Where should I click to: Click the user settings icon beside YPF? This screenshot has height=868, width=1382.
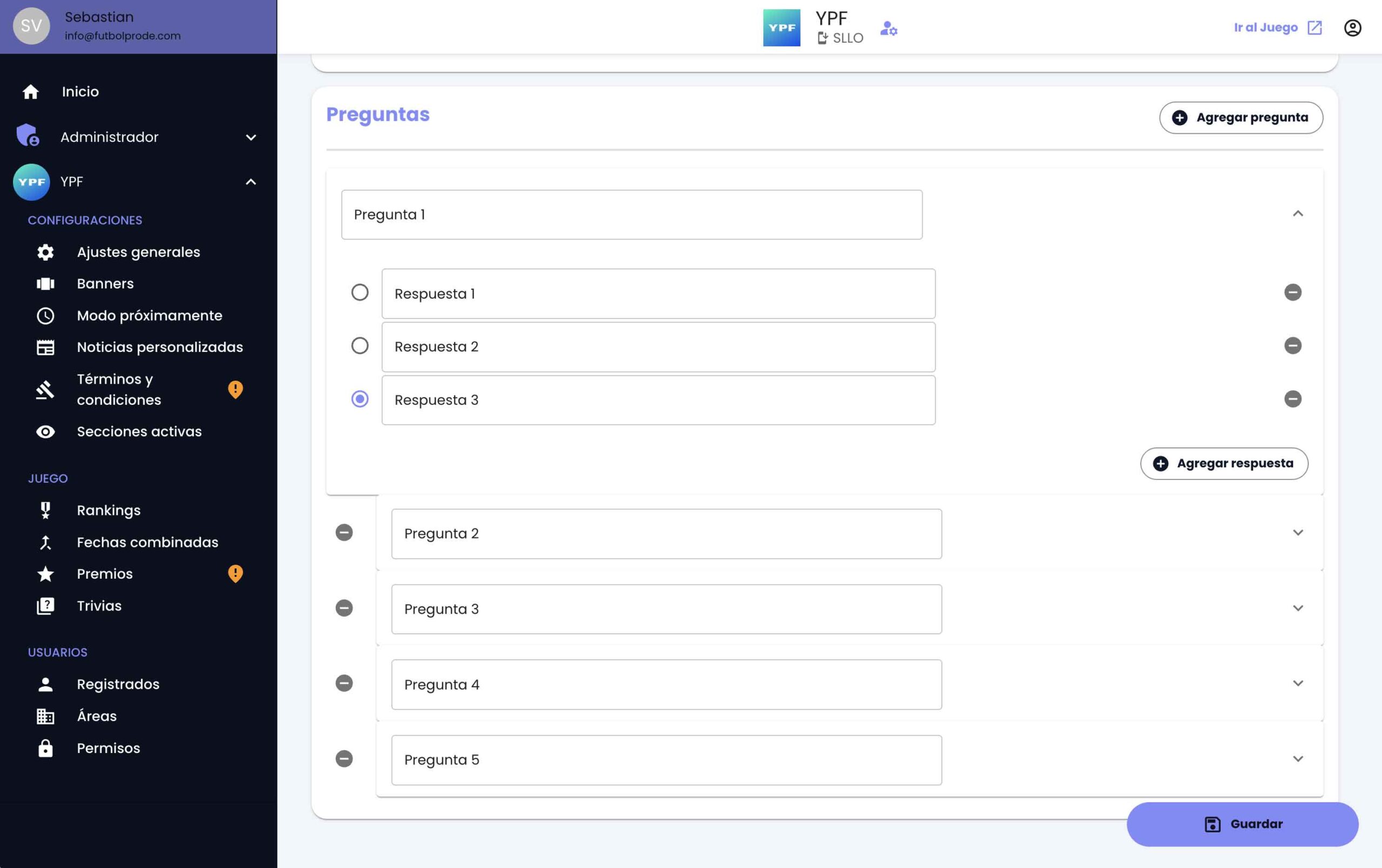889,28
